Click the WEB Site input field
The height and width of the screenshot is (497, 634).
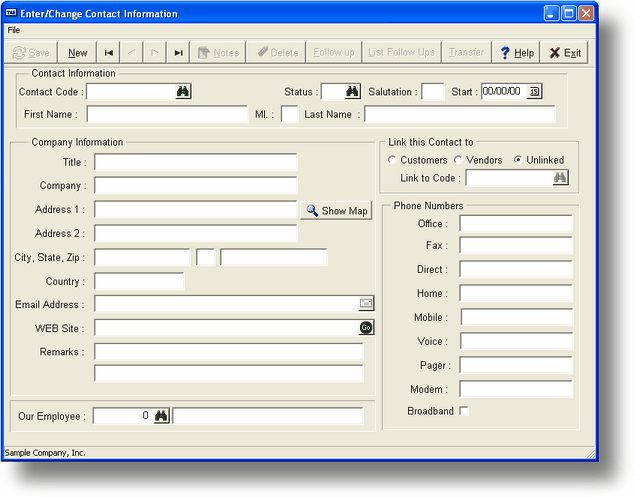pyautogui.click(x=227, y=328)
